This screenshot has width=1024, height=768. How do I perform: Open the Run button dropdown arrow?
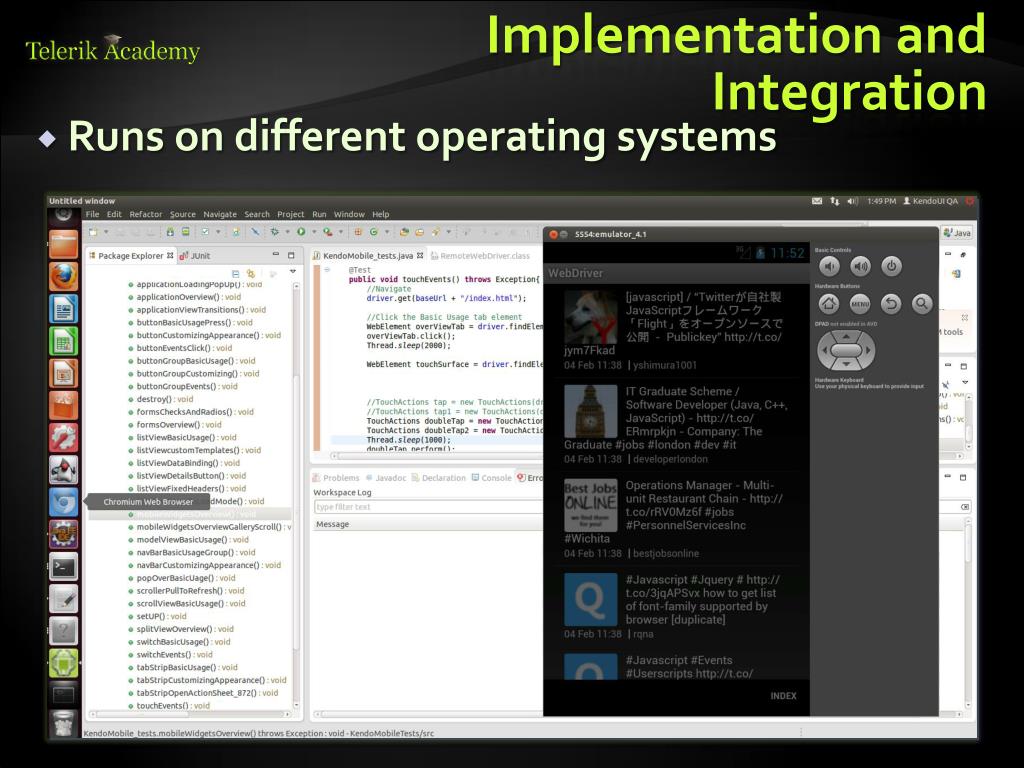(x=313, y=232)
